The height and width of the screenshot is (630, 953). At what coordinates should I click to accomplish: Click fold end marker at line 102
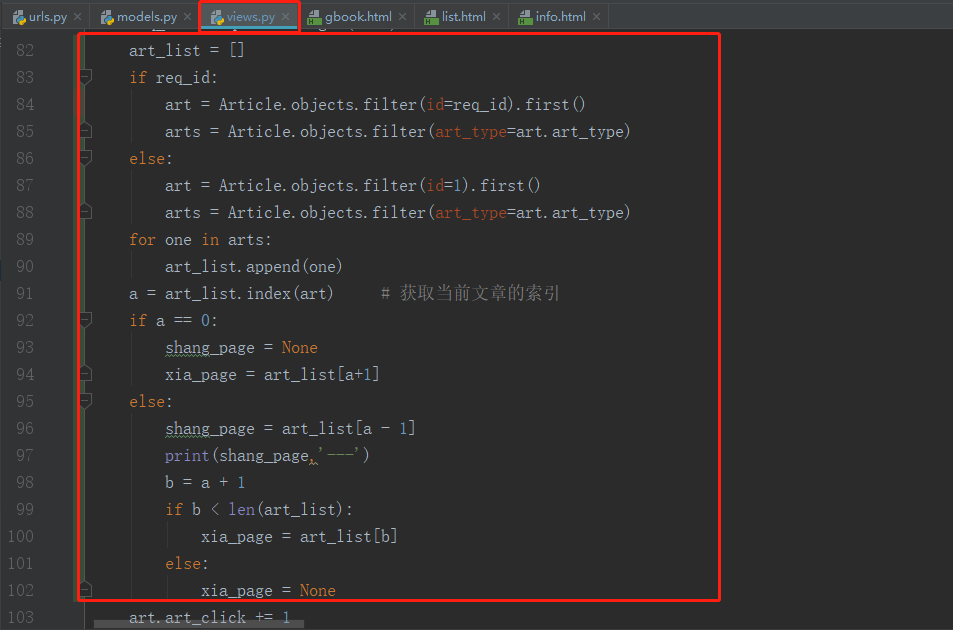[x=86, y=589]
